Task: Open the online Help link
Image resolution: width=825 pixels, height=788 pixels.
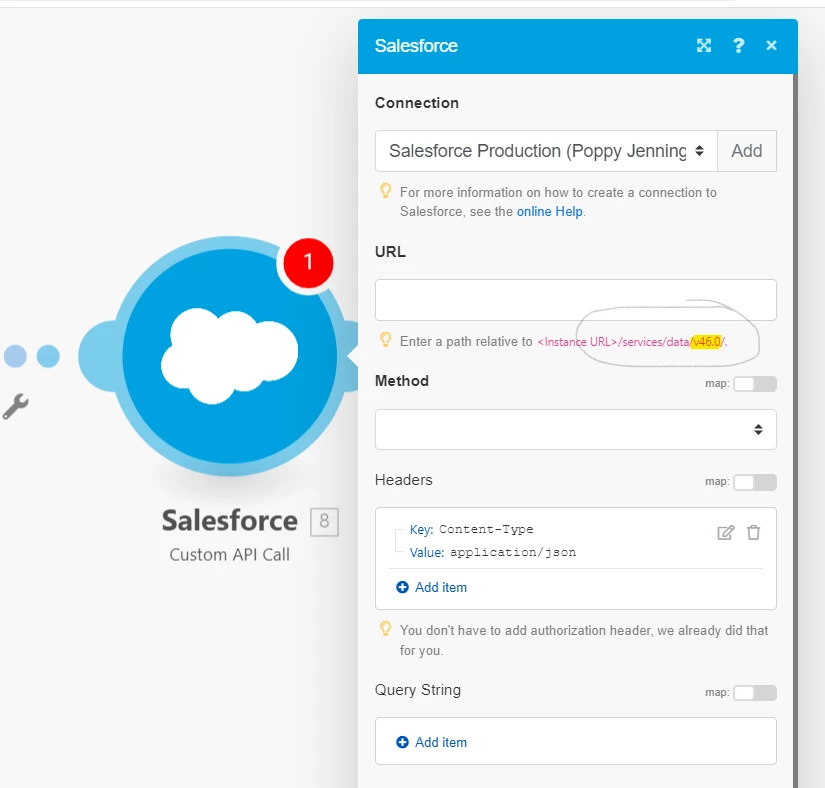Action: (x=550, y=211)
